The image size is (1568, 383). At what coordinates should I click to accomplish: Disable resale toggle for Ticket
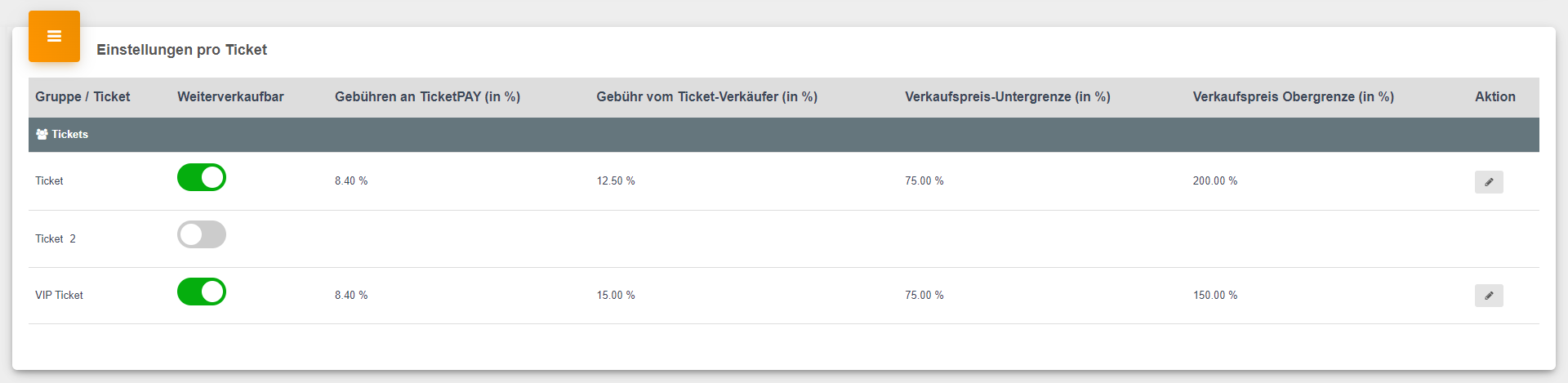(202, 177)
